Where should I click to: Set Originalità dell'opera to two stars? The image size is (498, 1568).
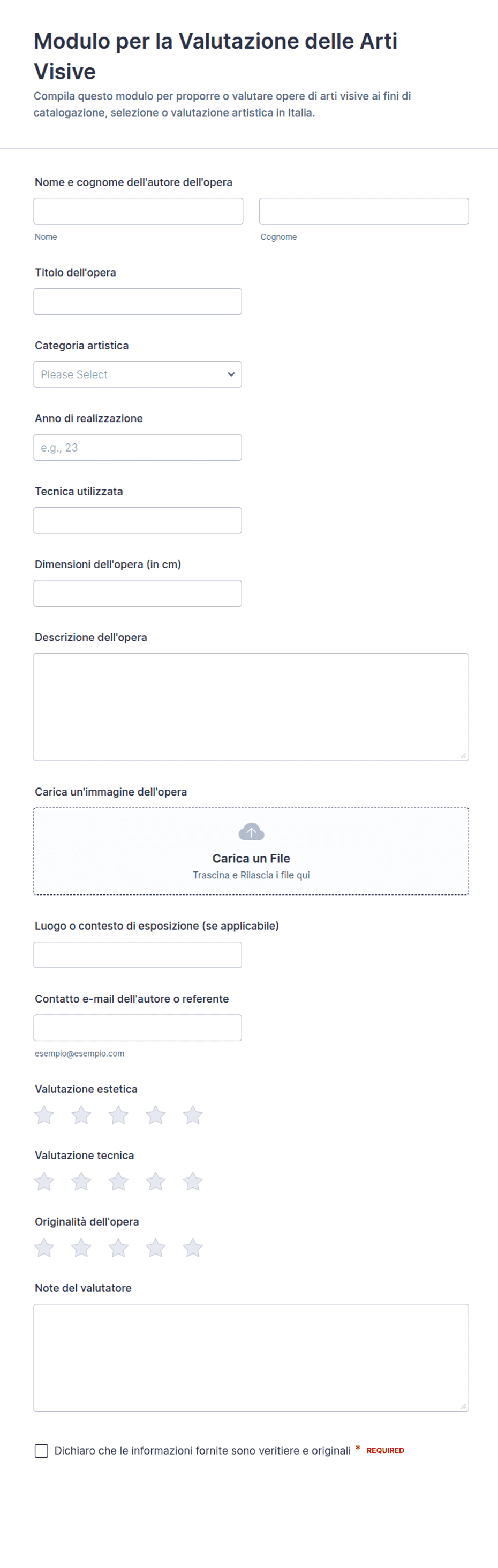pos(81,1248)
